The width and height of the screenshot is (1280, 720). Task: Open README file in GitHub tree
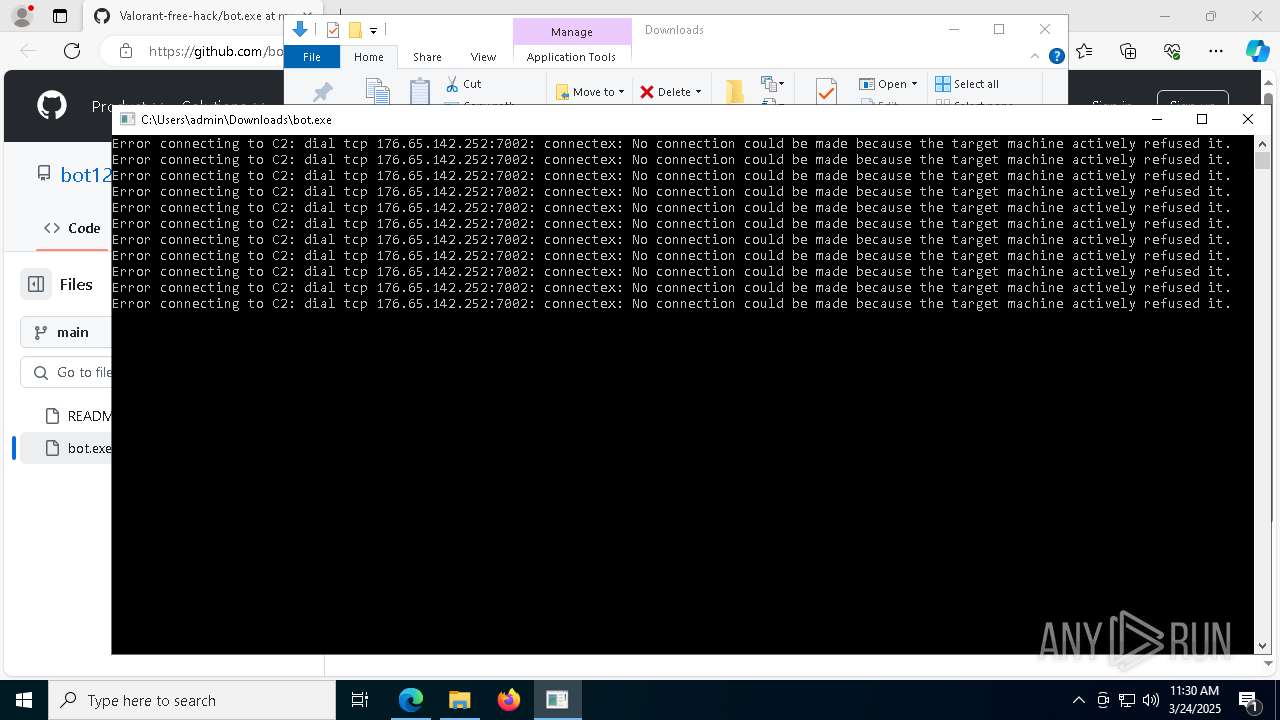(78, 416)
